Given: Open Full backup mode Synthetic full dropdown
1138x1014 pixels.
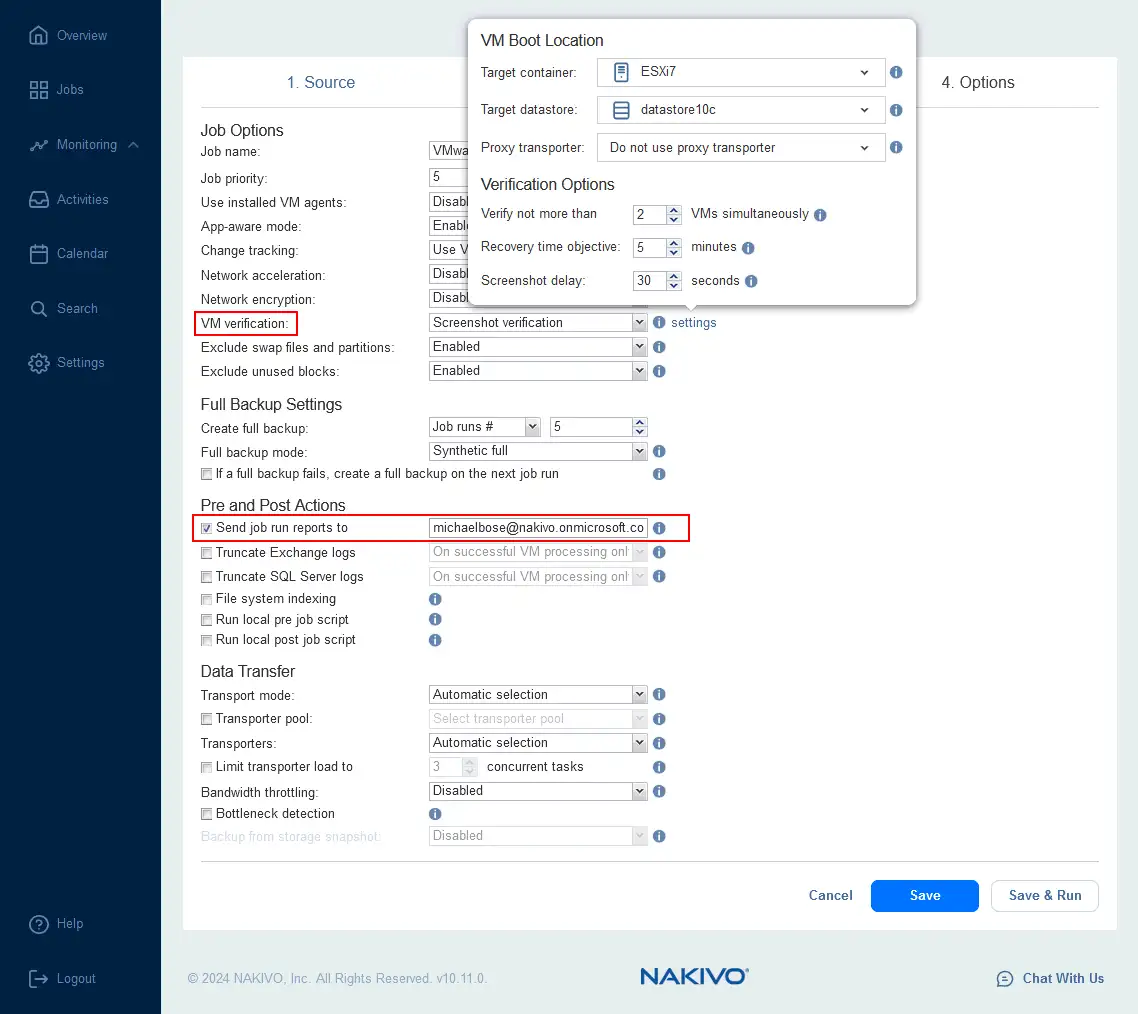Looking at the screenshot, I should 538,451.
